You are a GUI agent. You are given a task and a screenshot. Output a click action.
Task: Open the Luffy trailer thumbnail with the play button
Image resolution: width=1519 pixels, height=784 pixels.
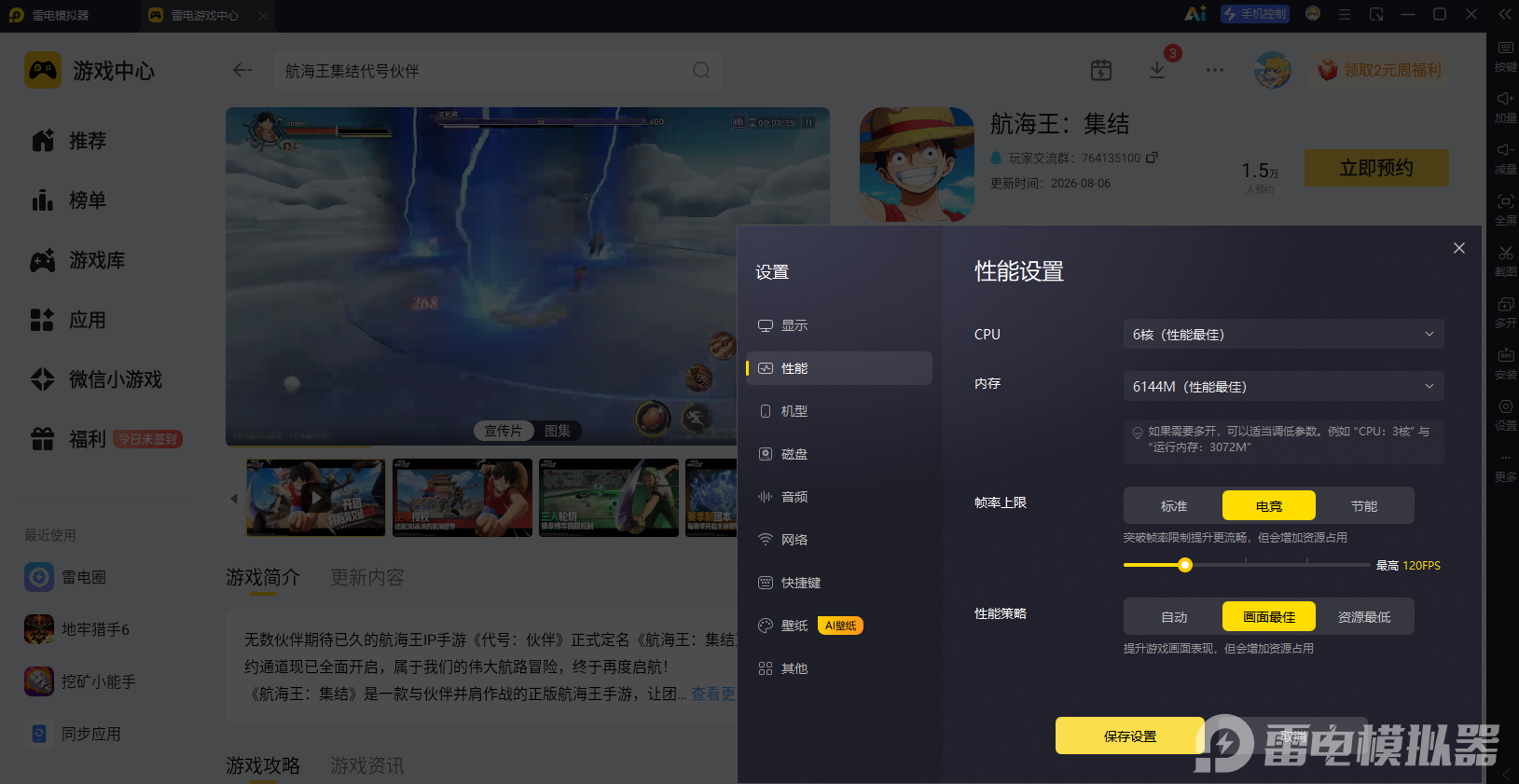coord(316,497)
